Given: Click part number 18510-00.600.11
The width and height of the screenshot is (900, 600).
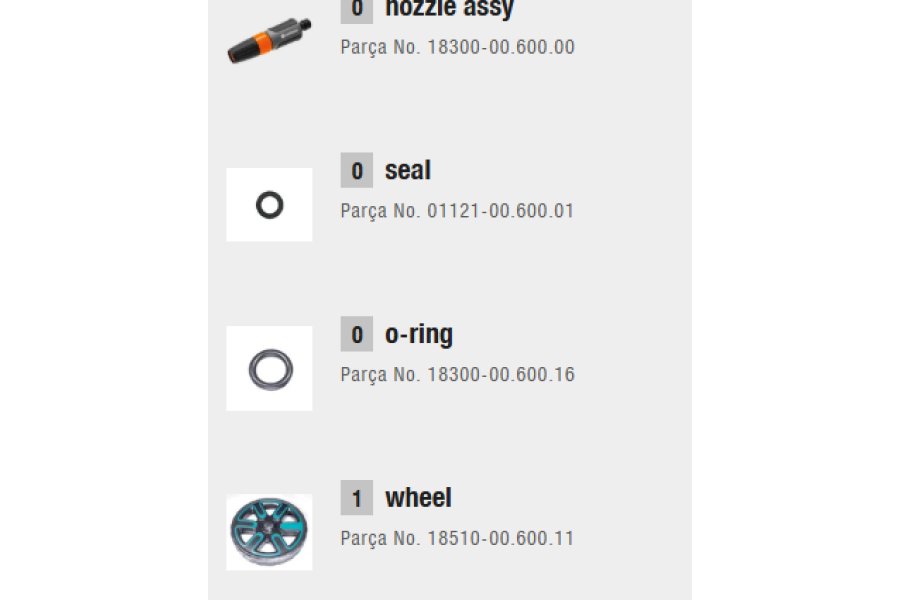Looking at the screenshot, I should (501, 538).
